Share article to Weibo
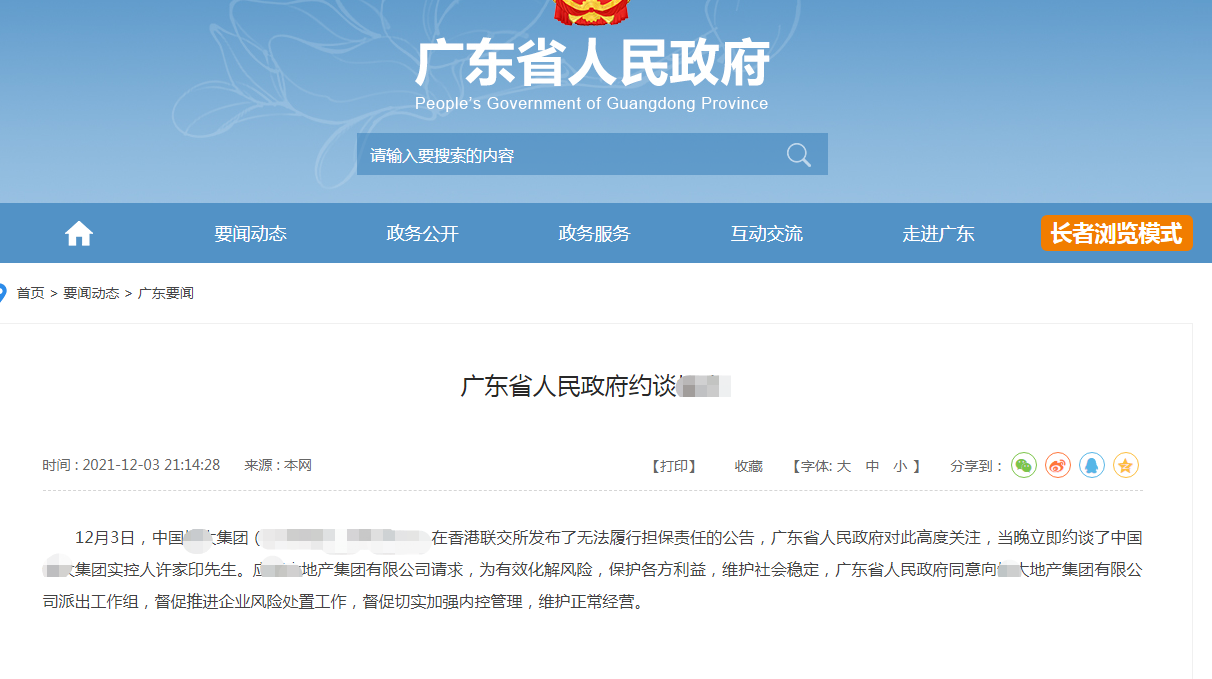Screen dimensions: 1212x679 pos(1058,465)
